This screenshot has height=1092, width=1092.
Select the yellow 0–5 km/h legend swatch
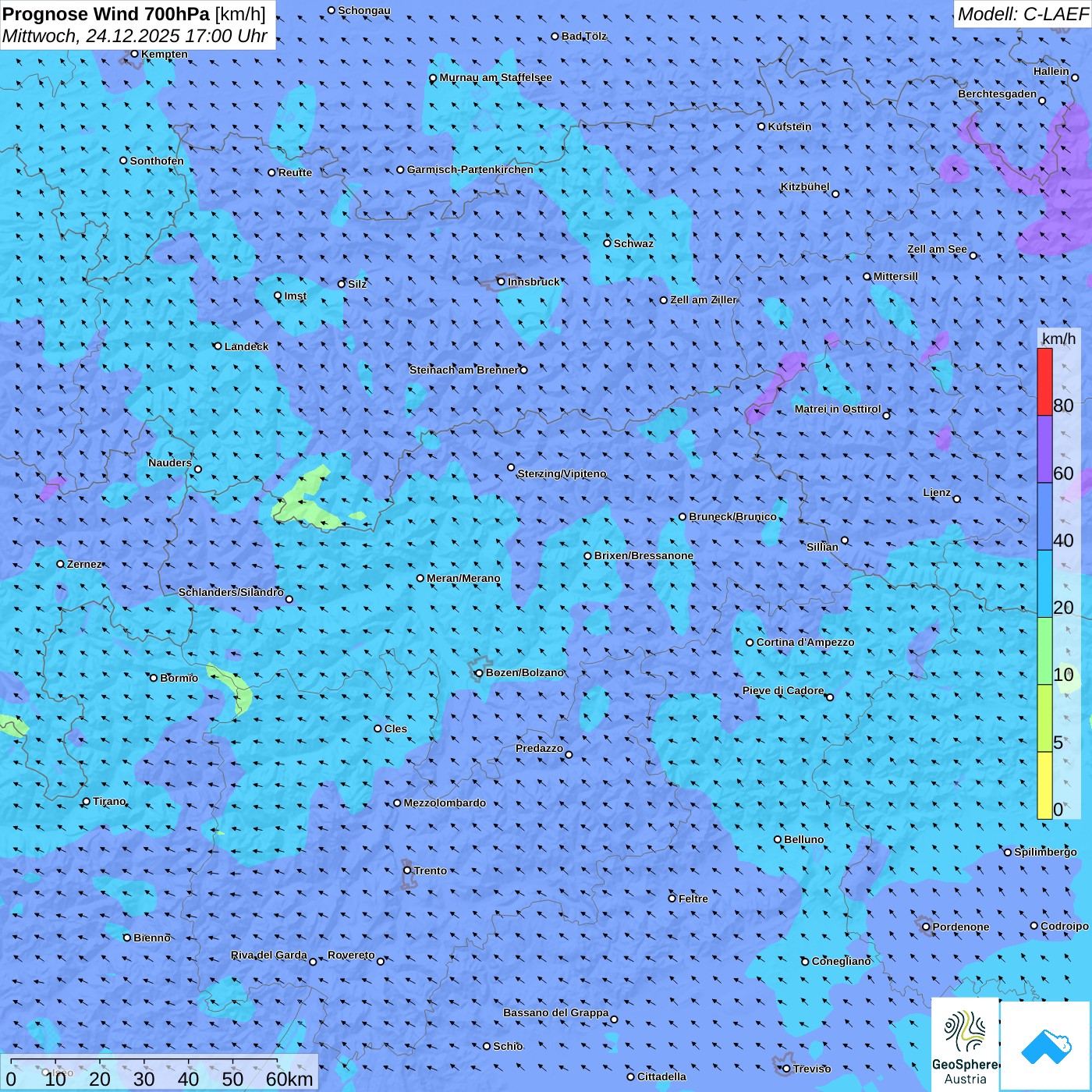pyautogui.click(x=1044, y=785)
